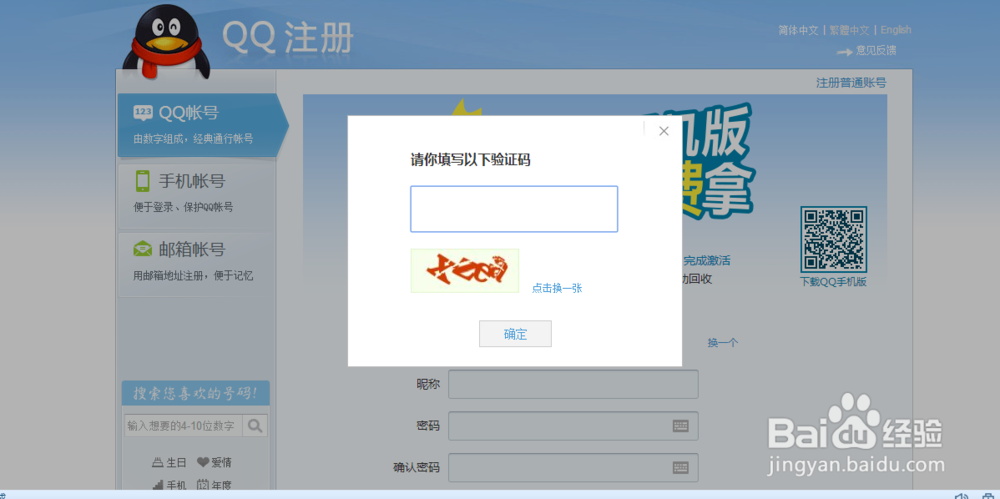Confirm with the 确定 button
This screenshot has height=499, width=1000.
tap(515, 334)
